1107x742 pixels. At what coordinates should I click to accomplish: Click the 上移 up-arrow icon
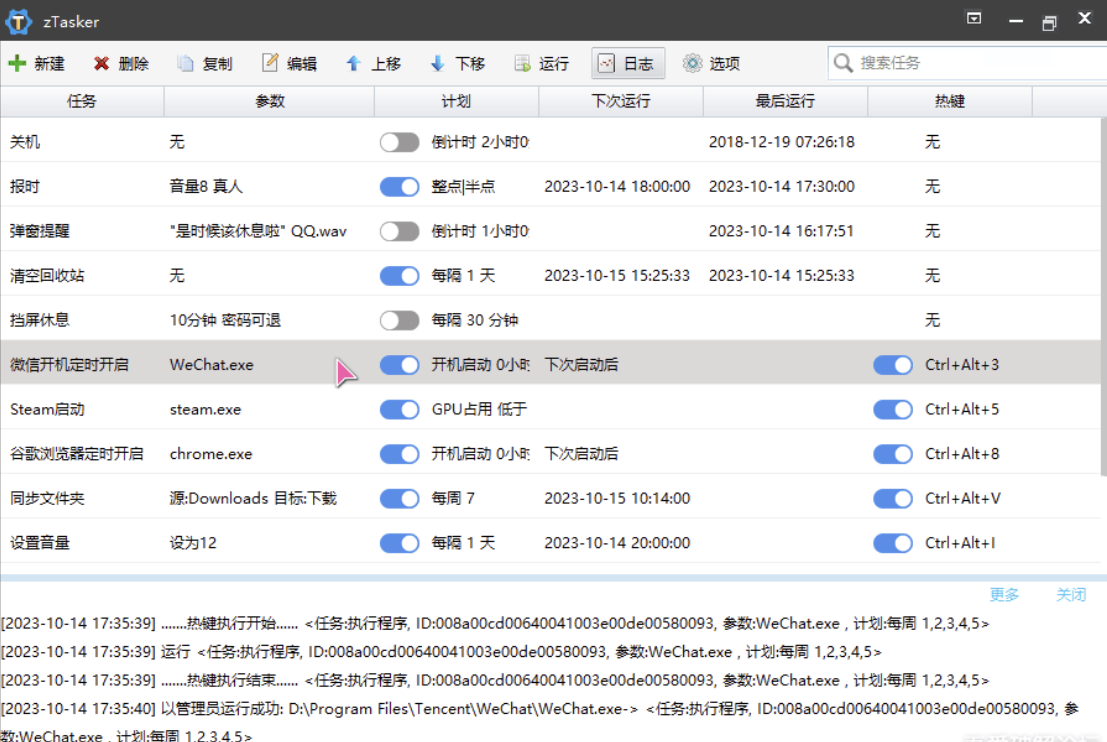click(352, 63)
